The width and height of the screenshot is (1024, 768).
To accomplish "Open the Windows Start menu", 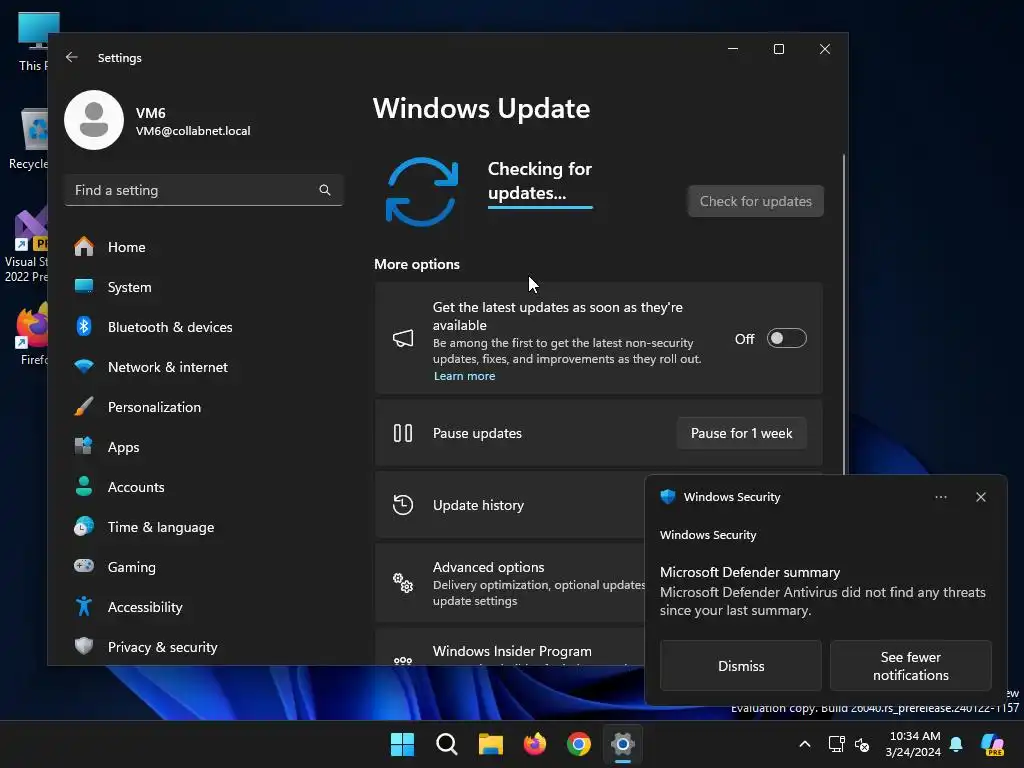I will (402, 744).
